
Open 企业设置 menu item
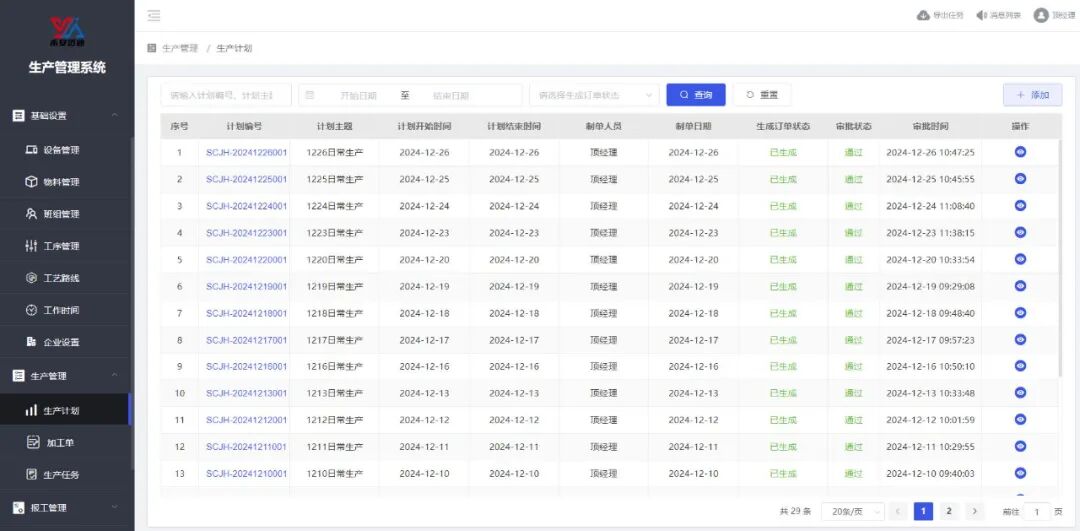tap(64, 342)
